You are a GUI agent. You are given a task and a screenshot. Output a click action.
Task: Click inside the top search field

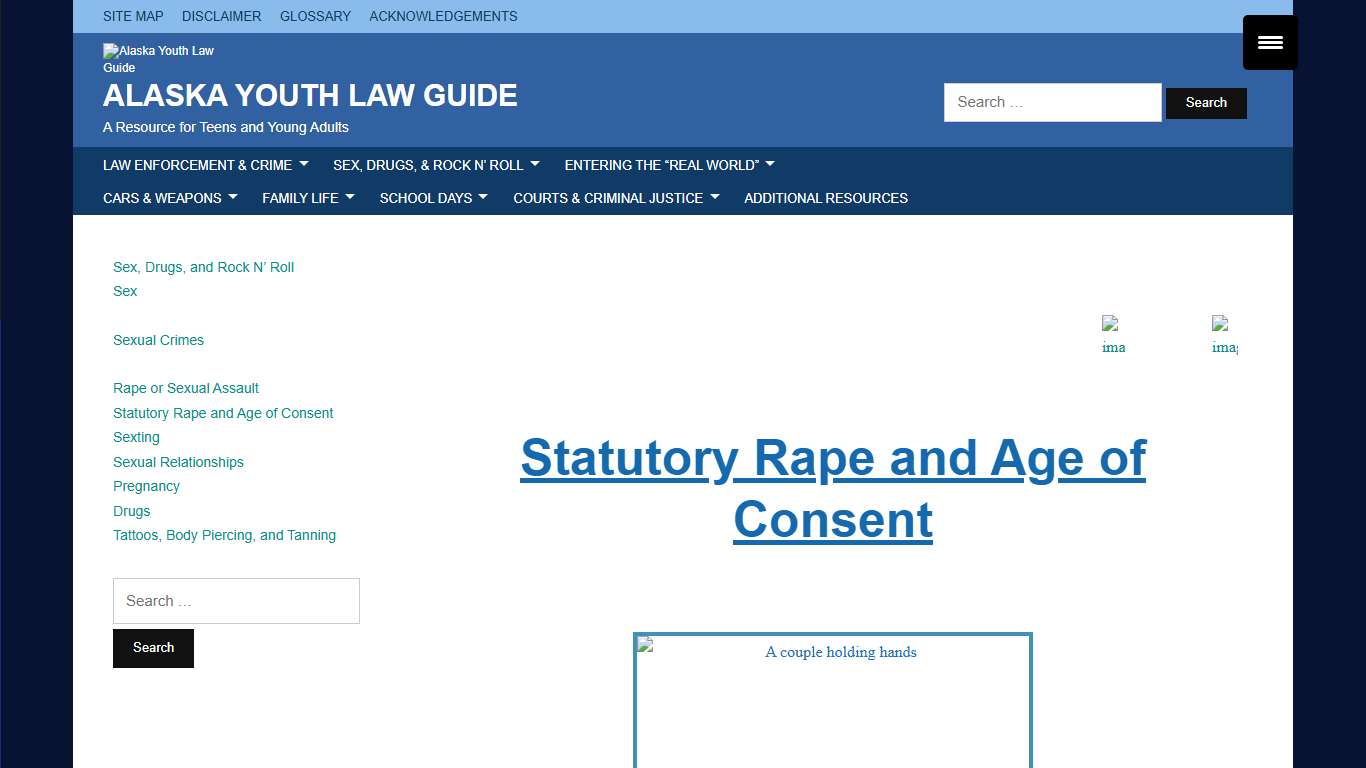click(1052, 102)
